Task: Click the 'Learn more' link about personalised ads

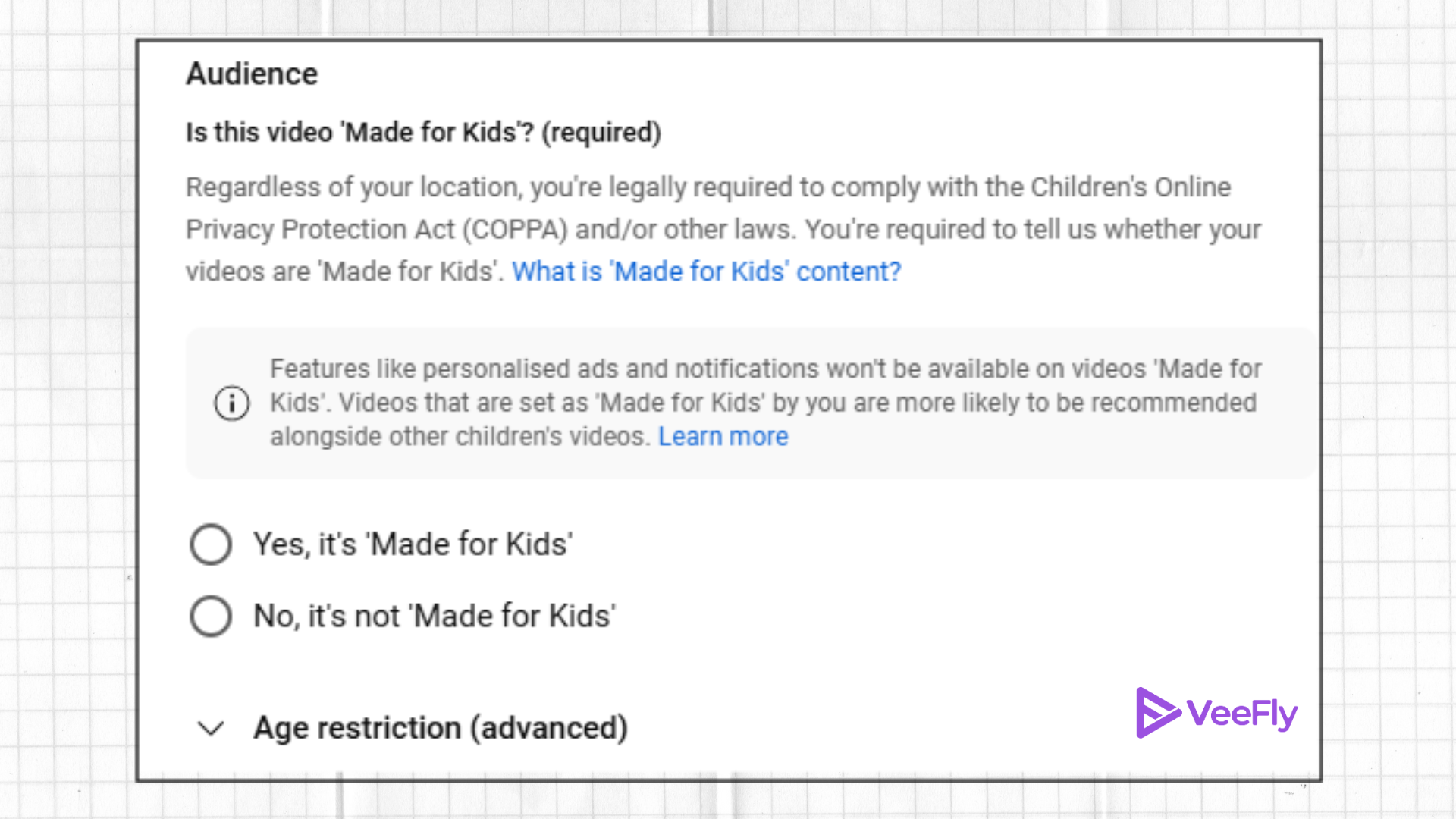Action: pyautogui.click(x=723, y=435)
